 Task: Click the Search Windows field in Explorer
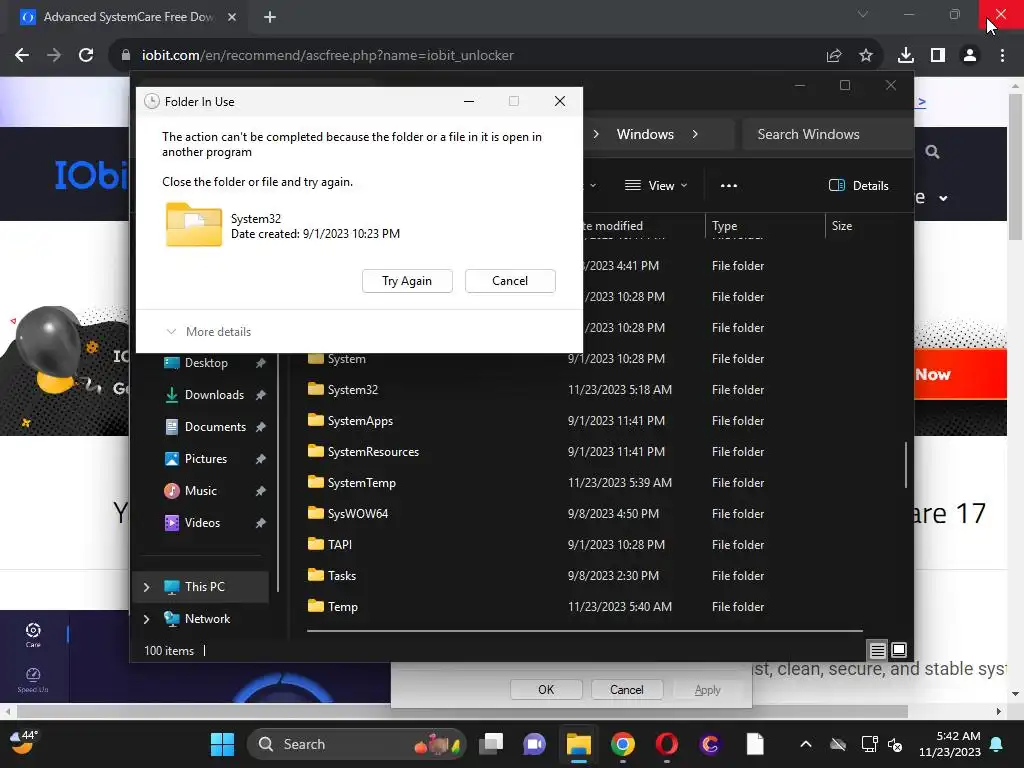click(x=827, y=135)
